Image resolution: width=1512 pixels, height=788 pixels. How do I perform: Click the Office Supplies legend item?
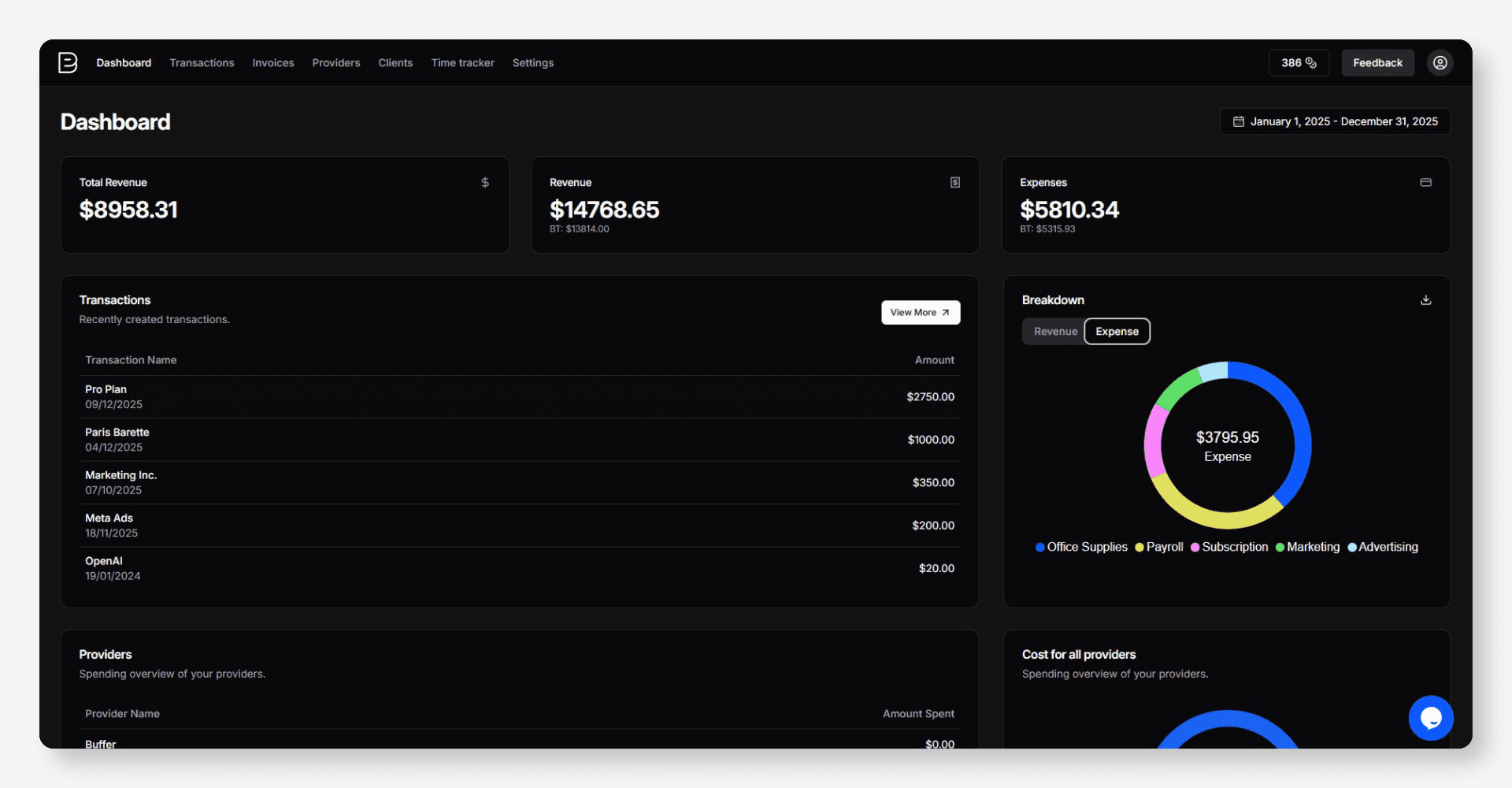coord(1081,547)
